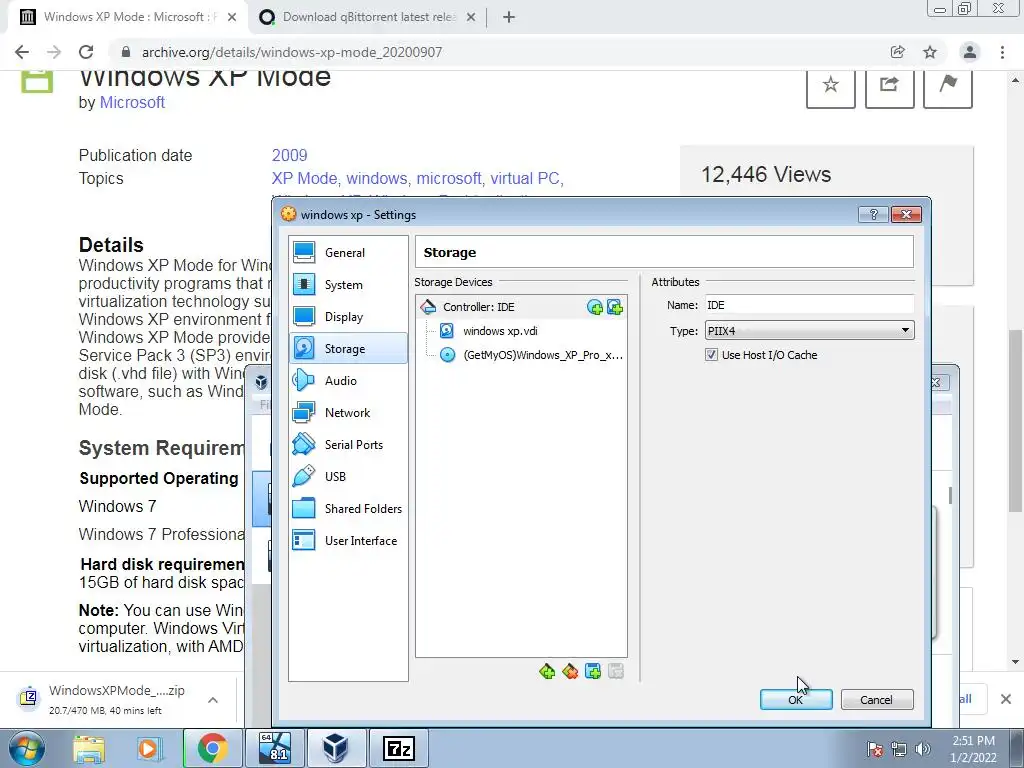Screen dimensions: 1024x768
Task: Open Shared Folders settings category
Action: coord(348,509)
